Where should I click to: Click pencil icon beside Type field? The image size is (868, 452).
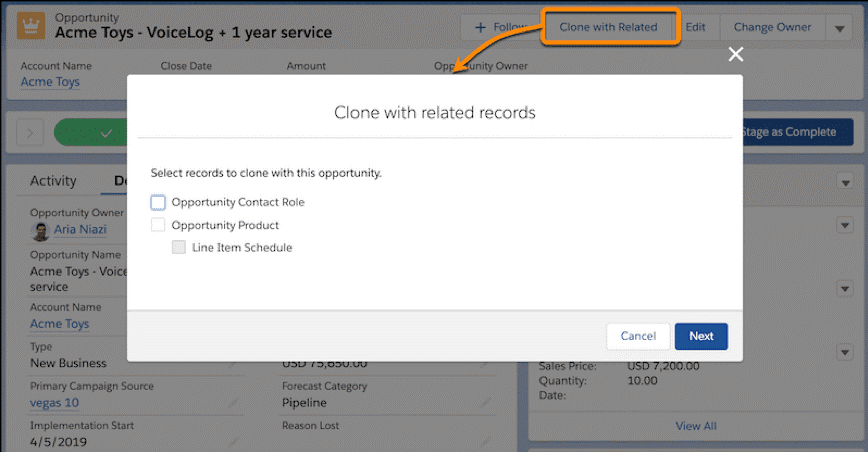click(232, 363)
